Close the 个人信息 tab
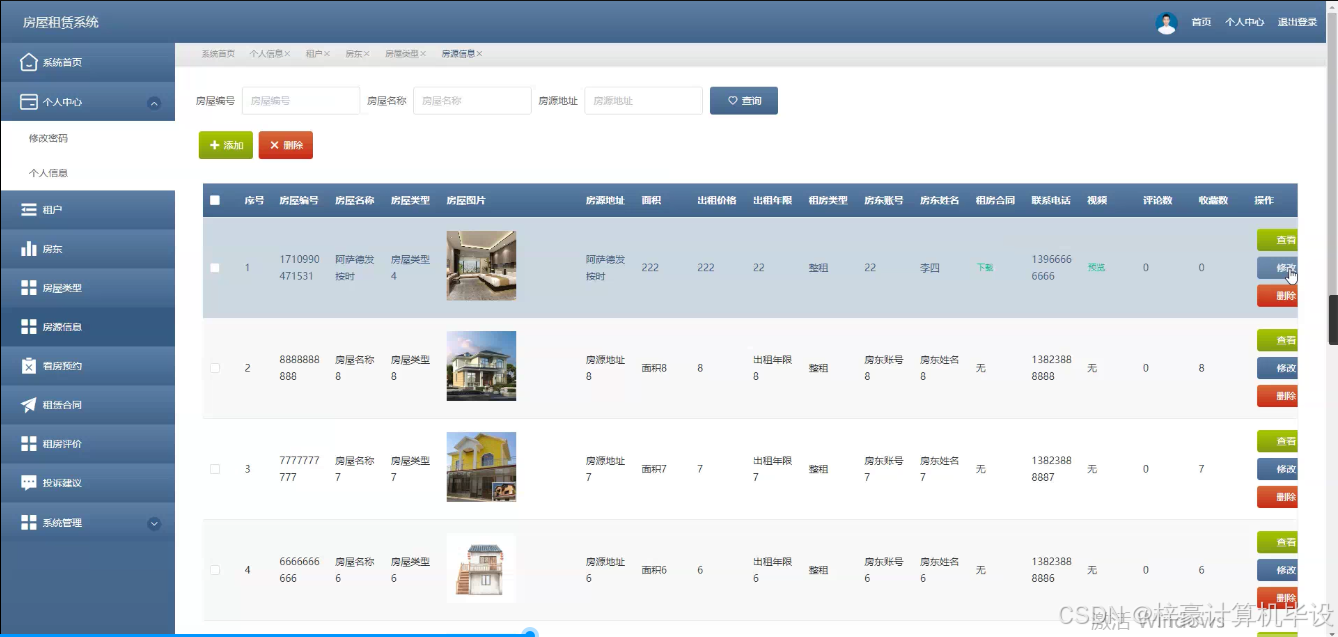 pyautogui.click(x=287, y=54)
